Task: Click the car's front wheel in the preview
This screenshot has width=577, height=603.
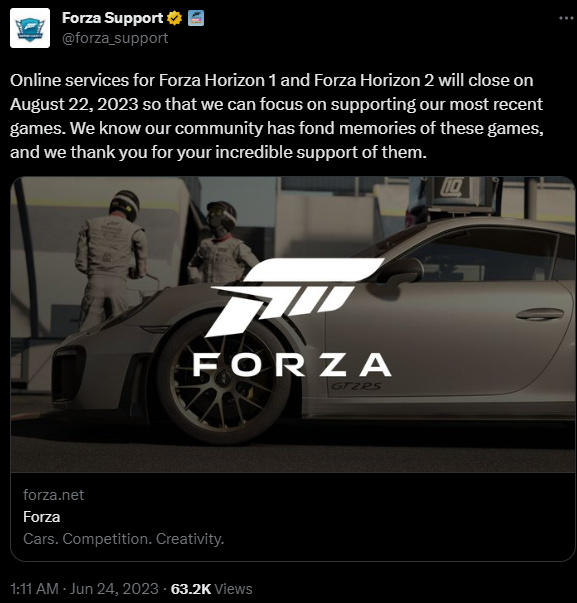Action: click(225, 382)
